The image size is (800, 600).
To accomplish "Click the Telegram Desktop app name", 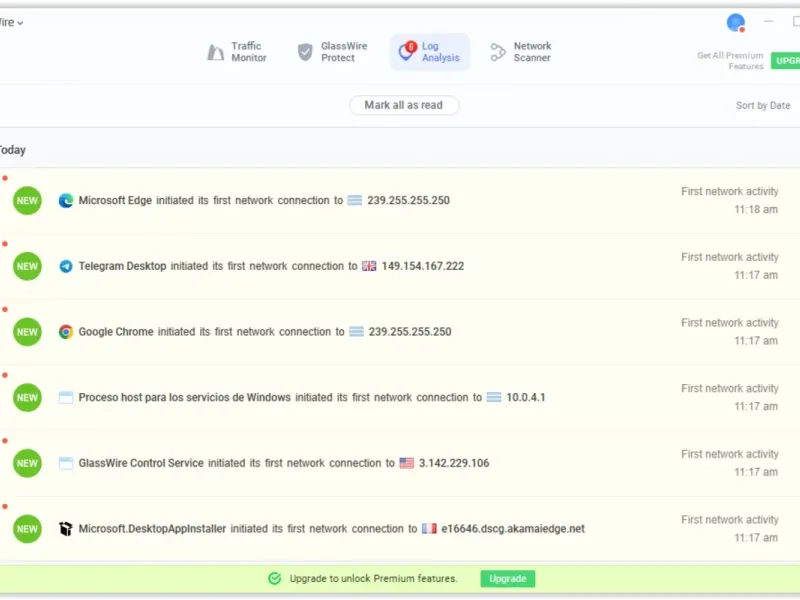I will click(122, 266).
